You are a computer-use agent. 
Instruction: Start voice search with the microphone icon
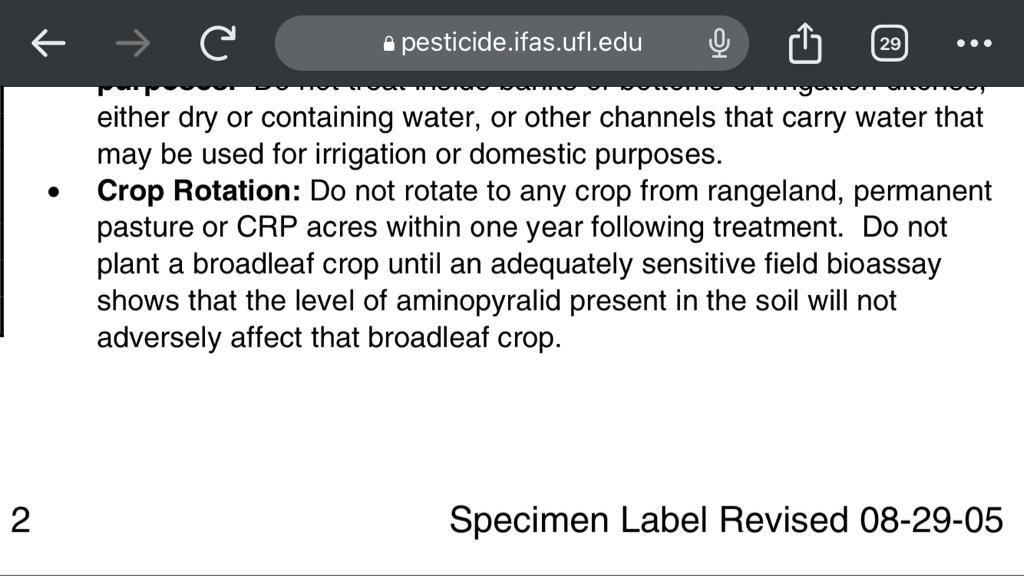point(719,44)
